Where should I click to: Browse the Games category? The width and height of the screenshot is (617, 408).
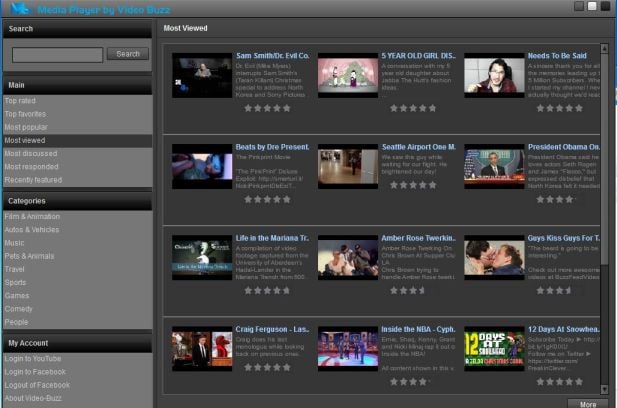point(17,295)
